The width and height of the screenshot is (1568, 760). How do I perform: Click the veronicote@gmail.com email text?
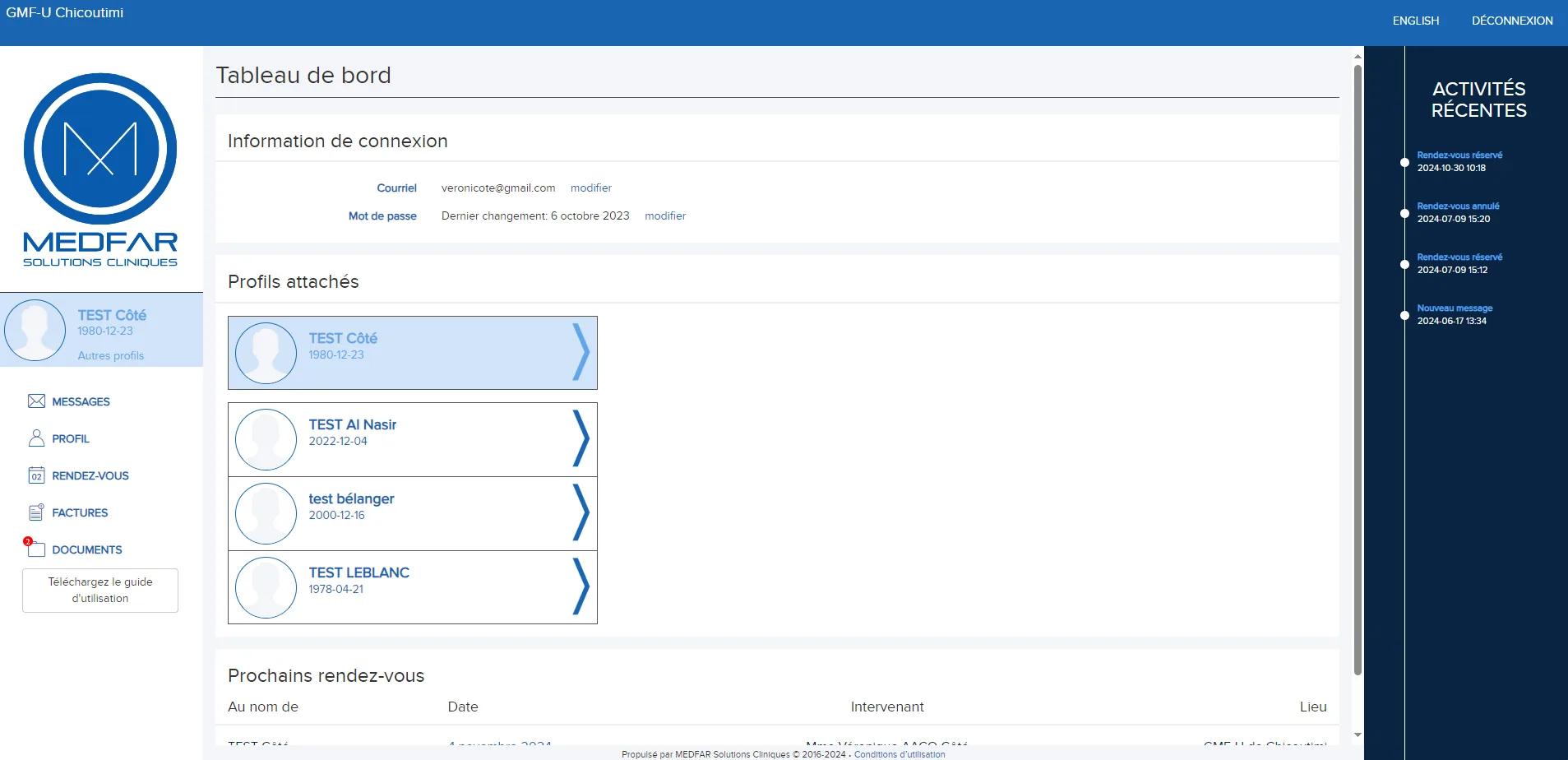pyautogui.click(x=498, y=188)
